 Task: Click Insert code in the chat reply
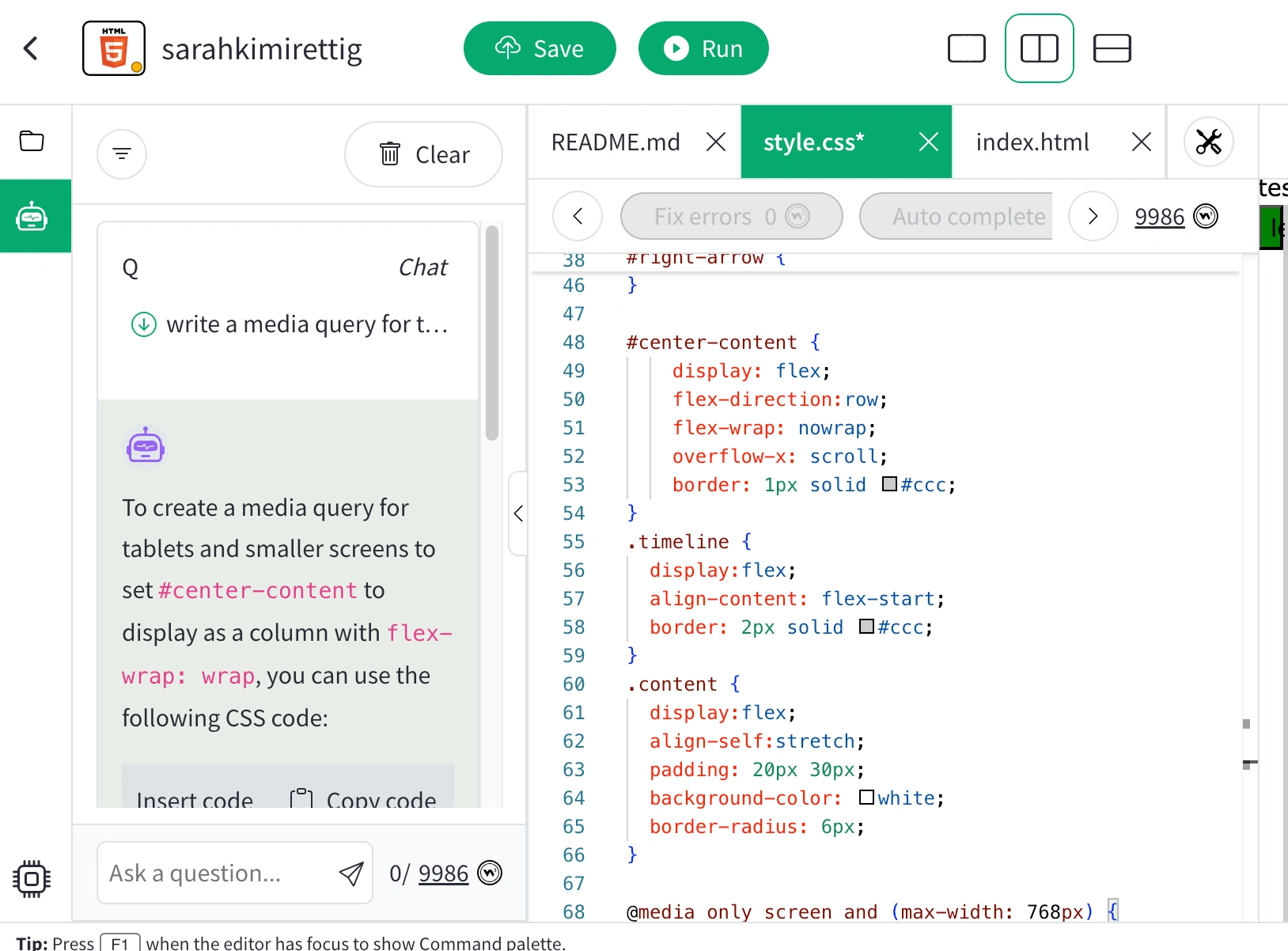coord(195,799)
